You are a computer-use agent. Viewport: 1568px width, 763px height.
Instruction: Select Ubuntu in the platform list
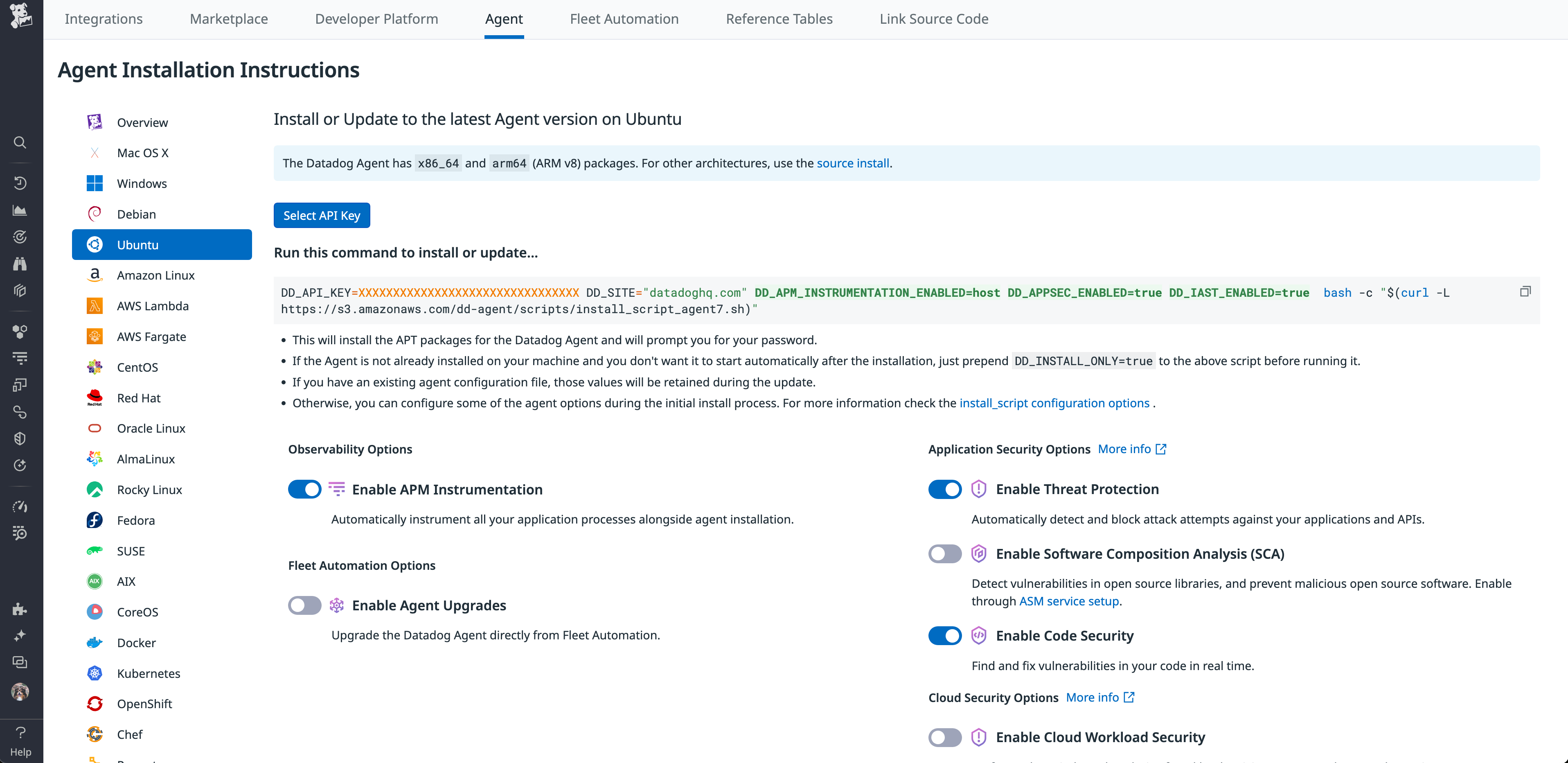pos(161,244)
